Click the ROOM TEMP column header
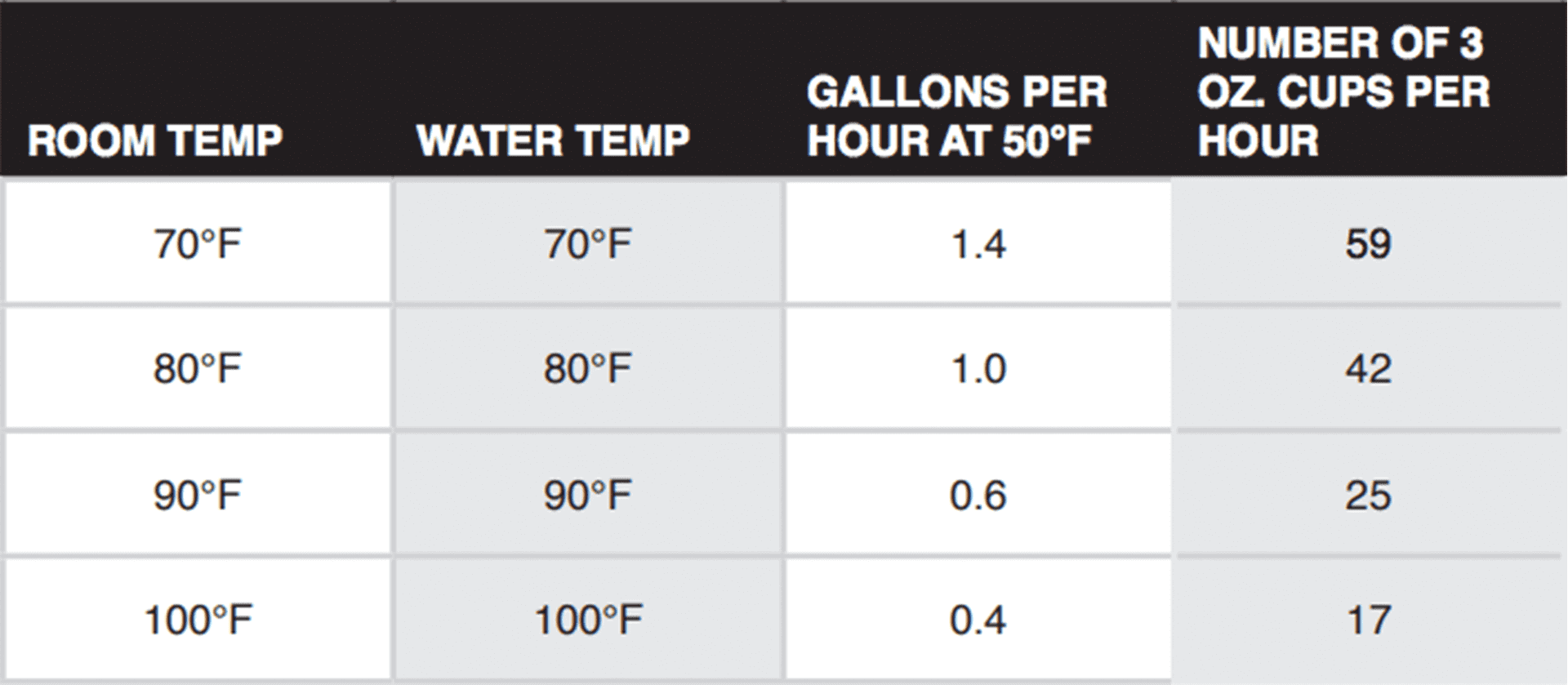 155,140
